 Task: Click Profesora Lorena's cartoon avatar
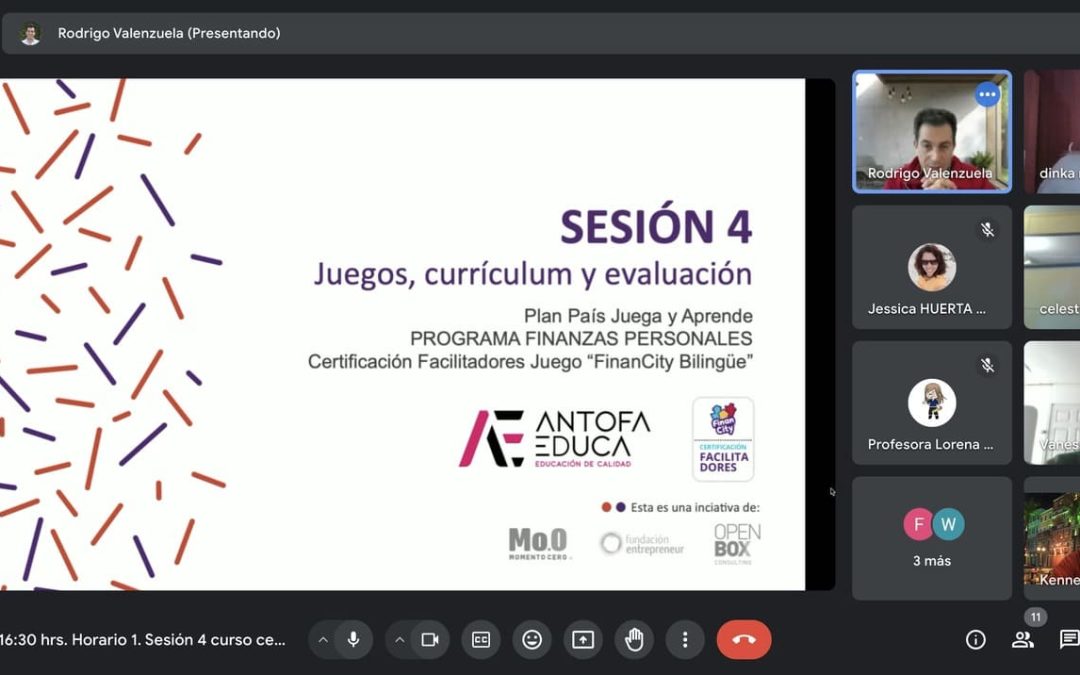coord(932,403)
